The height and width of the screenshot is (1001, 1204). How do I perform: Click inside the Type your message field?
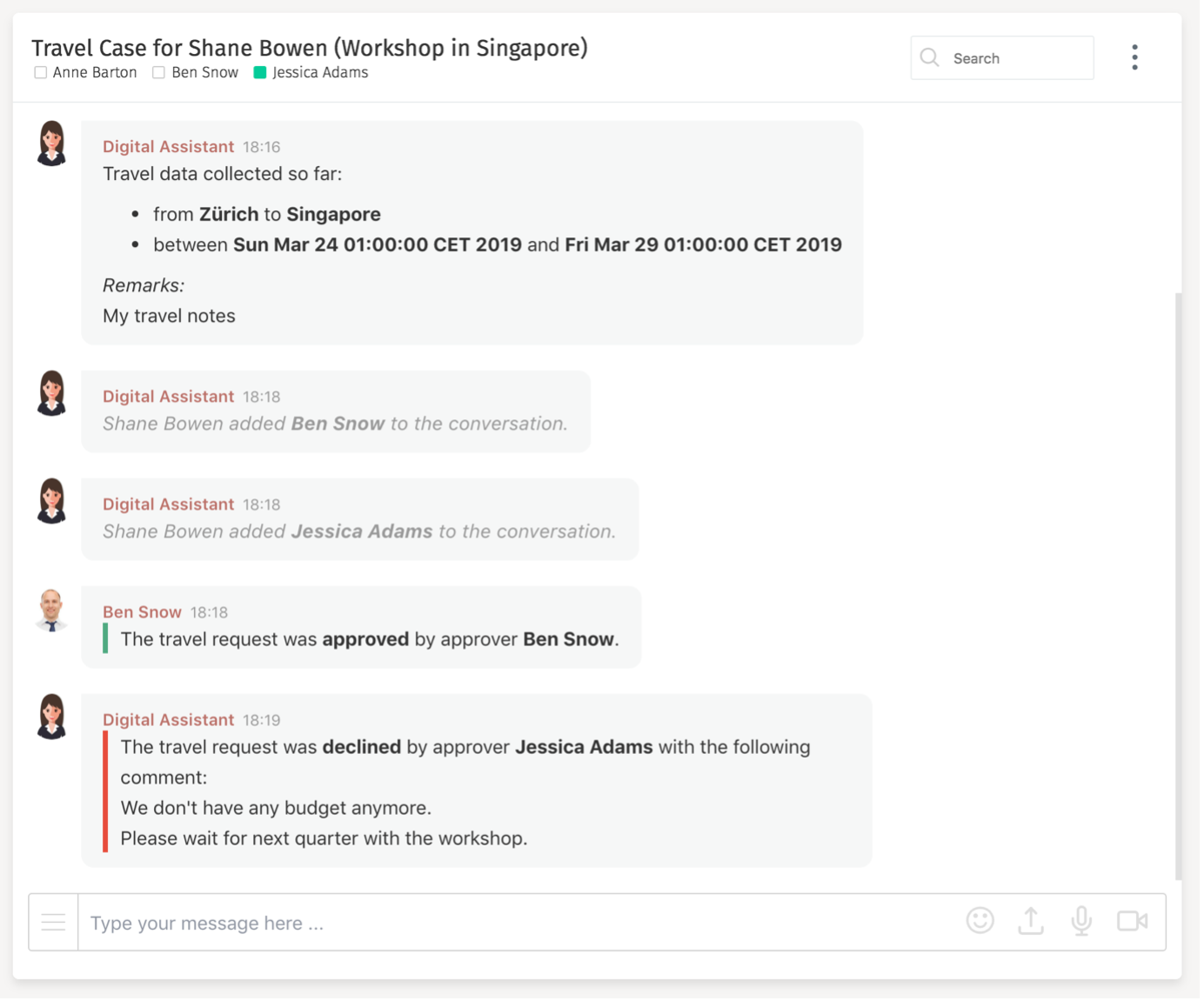(348, 922)
